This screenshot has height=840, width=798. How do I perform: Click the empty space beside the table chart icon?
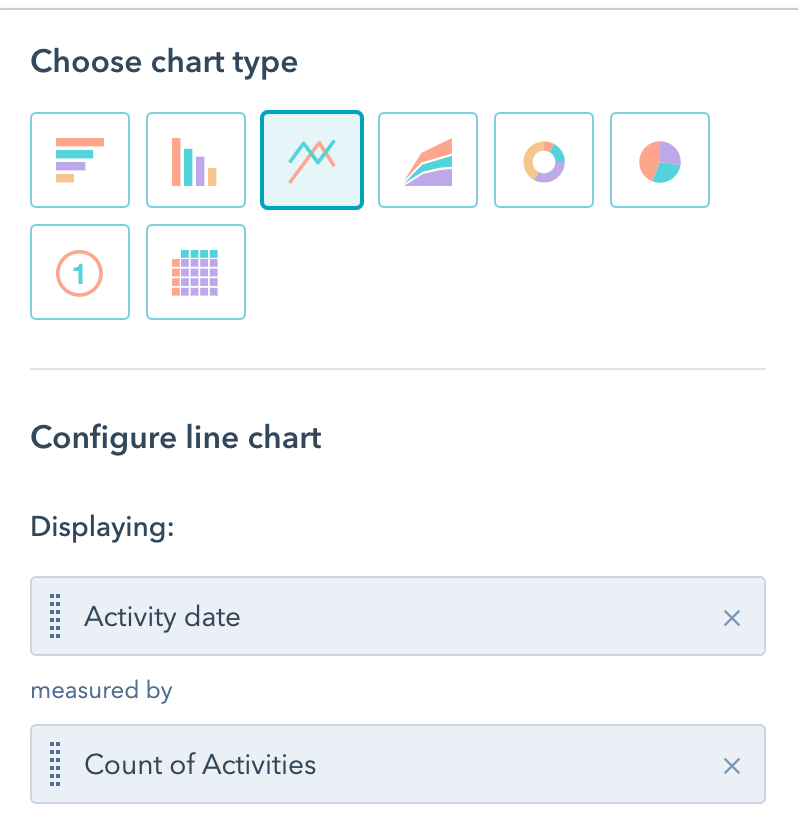click(x=500, y=272)
